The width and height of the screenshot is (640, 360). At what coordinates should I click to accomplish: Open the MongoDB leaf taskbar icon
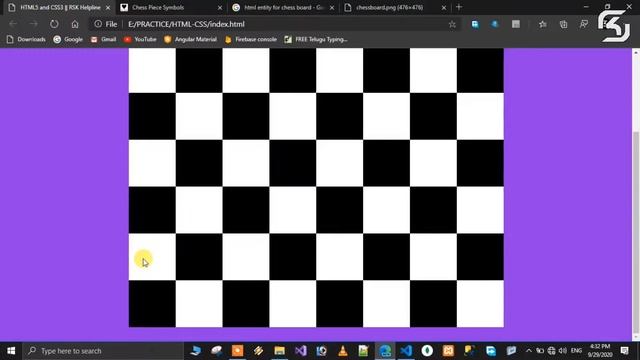pyautogui.click(x=427, y=351)
